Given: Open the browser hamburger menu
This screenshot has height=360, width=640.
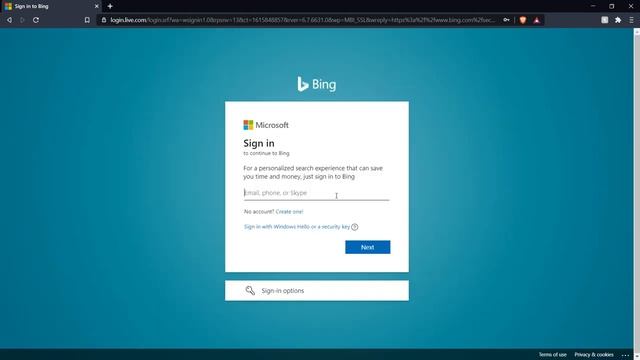Looking at the screenshot, I should click(x=631, y=20).
